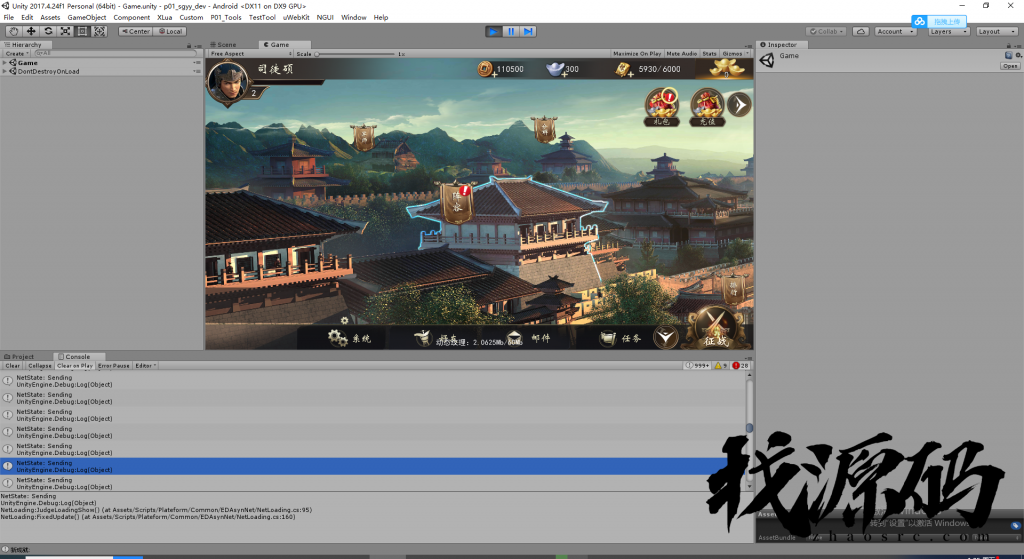Open Game scene options menu
The image size is (1024, 559).
(x=197, y=63)
